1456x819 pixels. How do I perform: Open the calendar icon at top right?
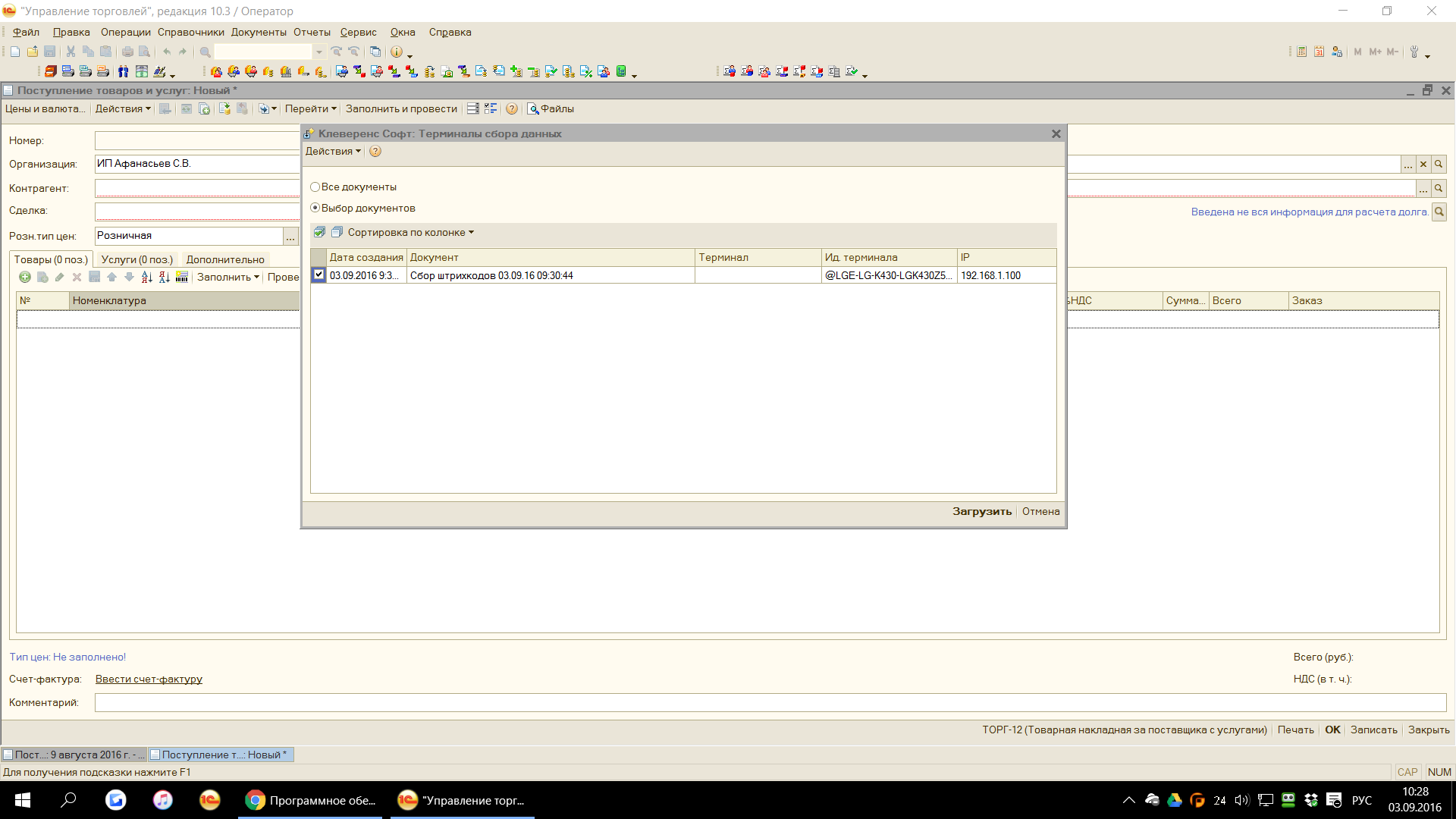[1319, 52]
